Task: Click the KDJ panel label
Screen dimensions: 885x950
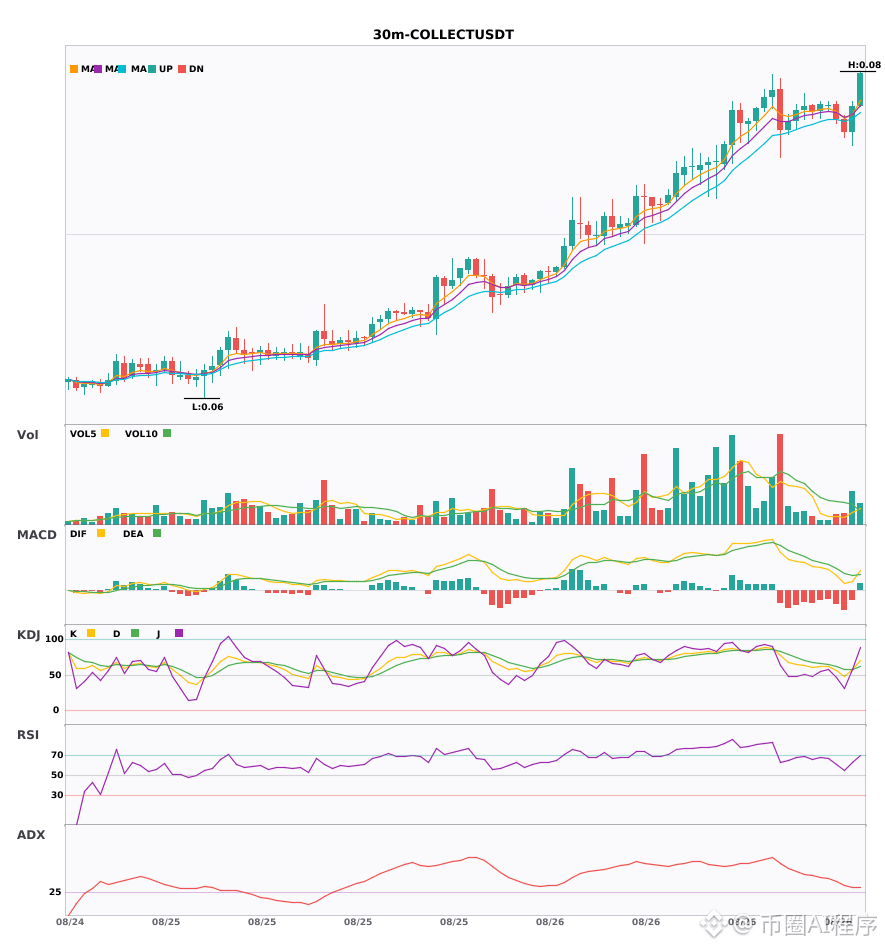Action: 28,635
